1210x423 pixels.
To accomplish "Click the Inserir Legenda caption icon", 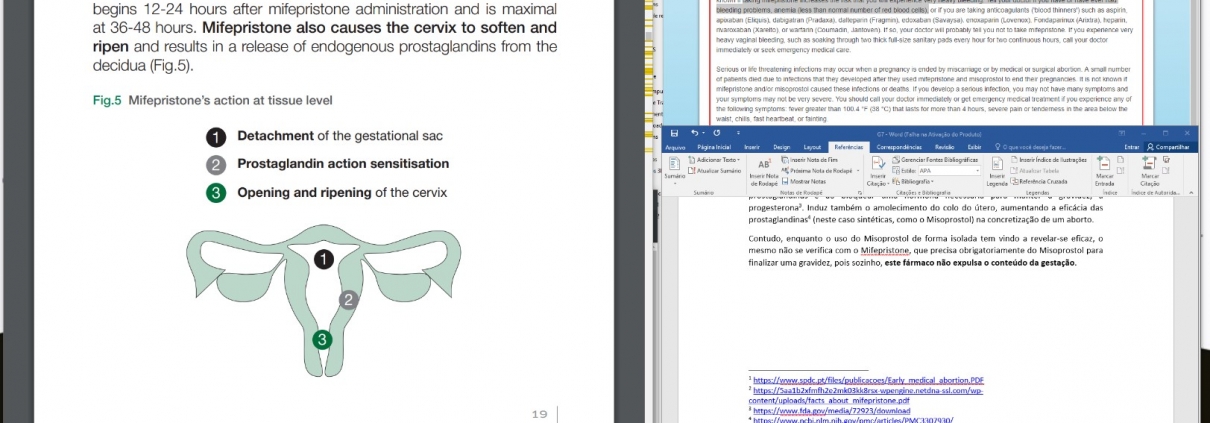I will (997, 165).
